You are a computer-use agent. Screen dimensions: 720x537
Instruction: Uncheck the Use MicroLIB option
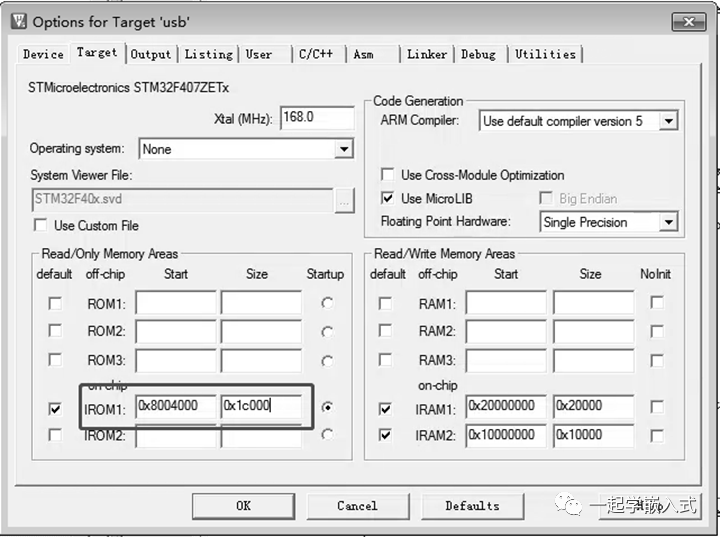388,198
